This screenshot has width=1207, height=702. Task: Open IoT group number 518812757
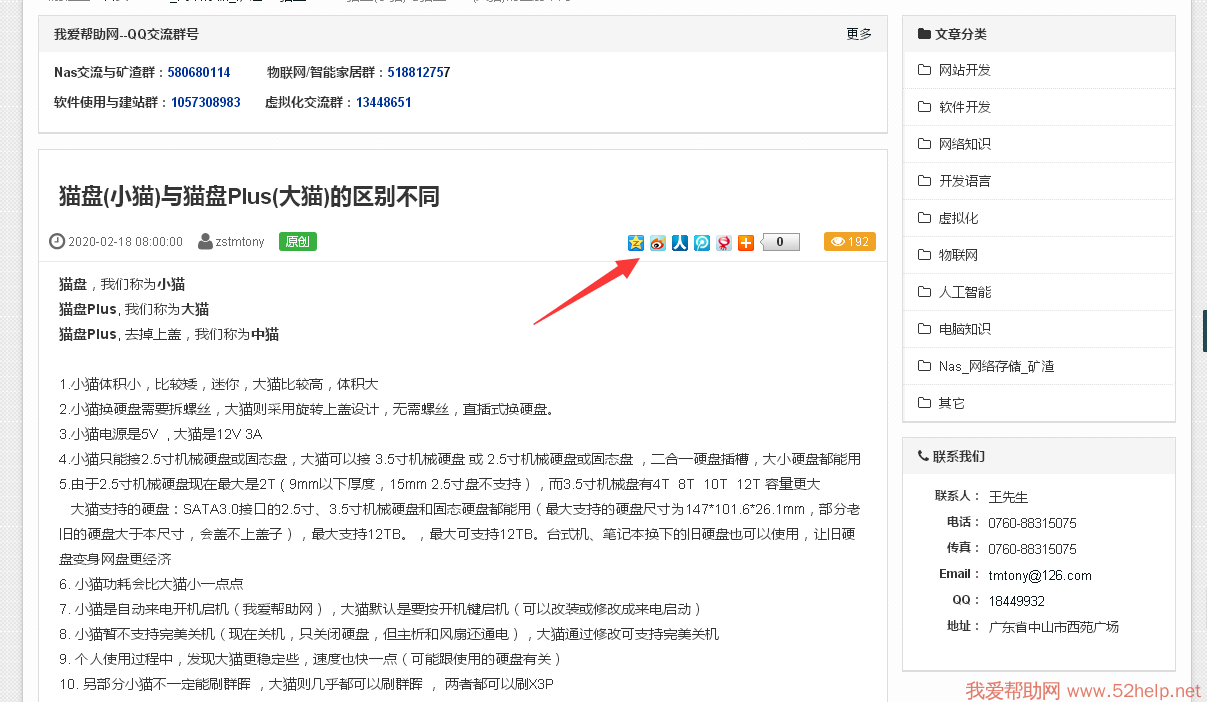pos(419,73)
